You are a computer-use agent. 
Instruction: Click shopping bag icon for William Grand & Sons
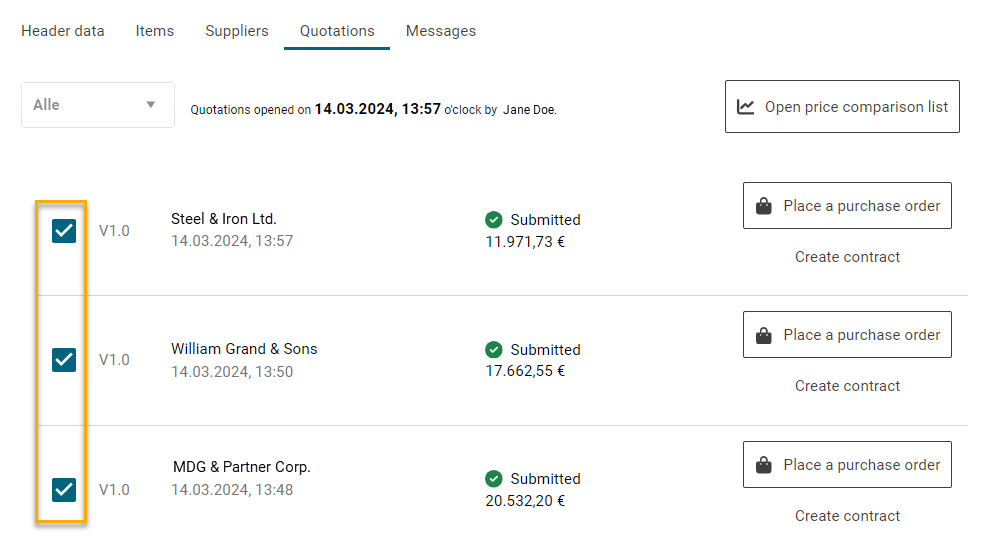coord(764,336)
